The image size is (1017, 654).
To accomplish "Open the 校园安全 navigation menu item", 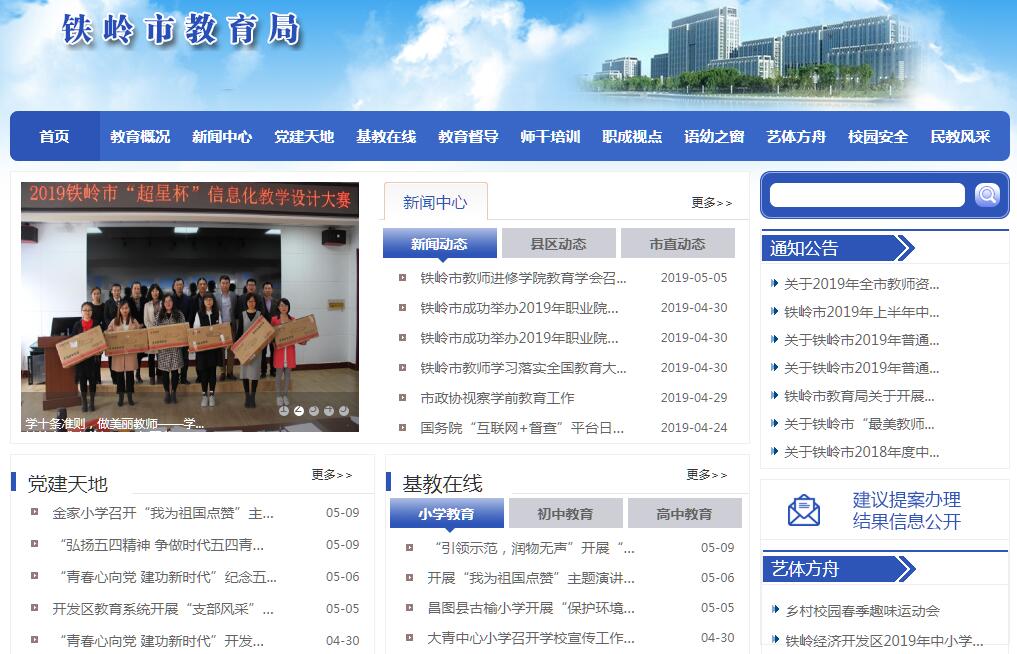I will 878,137.
